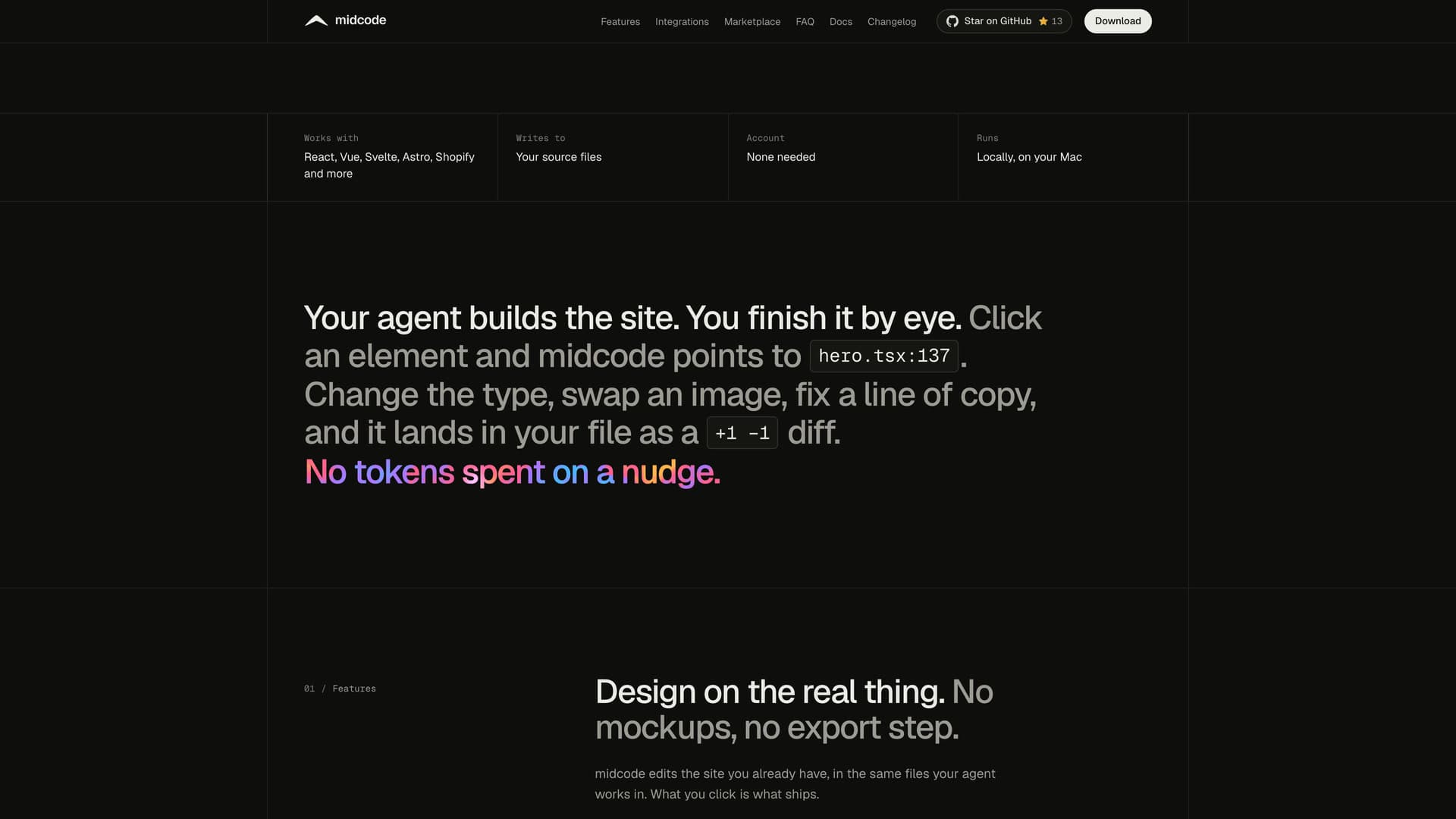Open the Features nav item
Screen dimensions: 1456x819
(620, 21)
